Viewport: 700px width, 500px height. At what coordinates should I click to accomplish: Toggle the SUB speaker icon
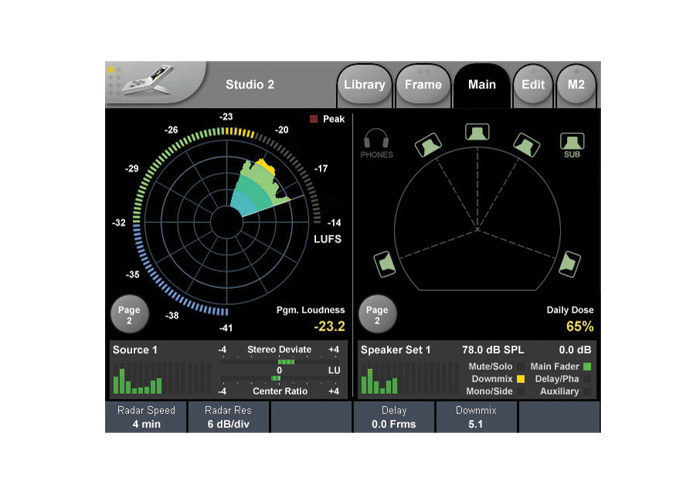point(572,145)
